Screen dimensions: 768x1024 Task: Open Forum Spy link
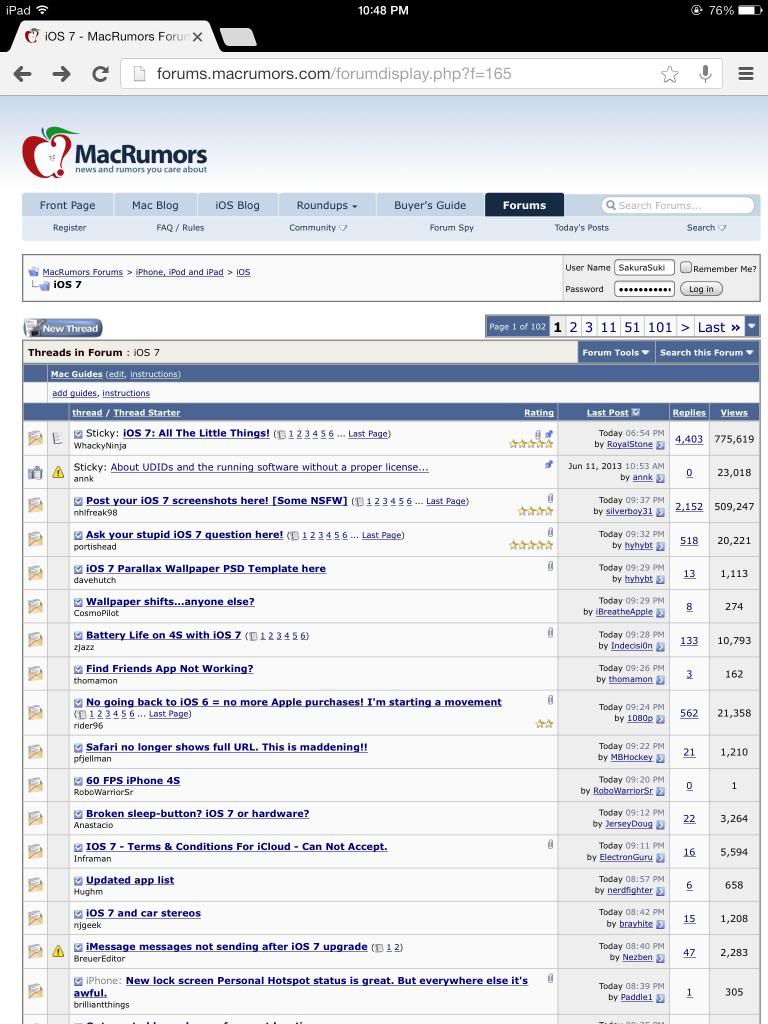(x=452, y=228)
